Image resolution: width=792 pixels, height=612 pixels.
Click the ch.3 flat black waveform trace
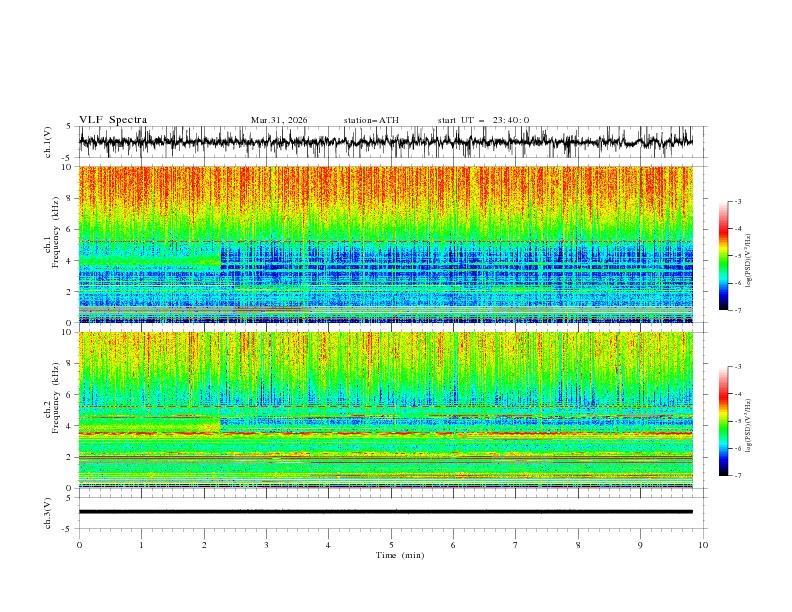pos(385,512)
